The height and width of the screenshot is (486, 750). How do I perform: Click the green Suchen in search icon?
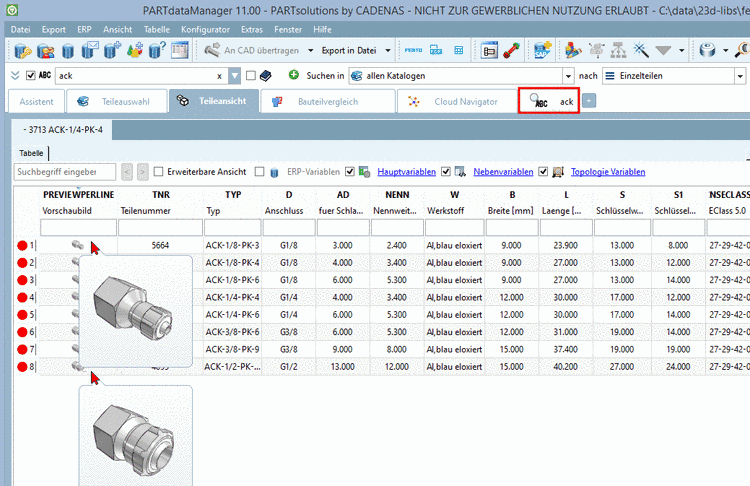point(293,75)
